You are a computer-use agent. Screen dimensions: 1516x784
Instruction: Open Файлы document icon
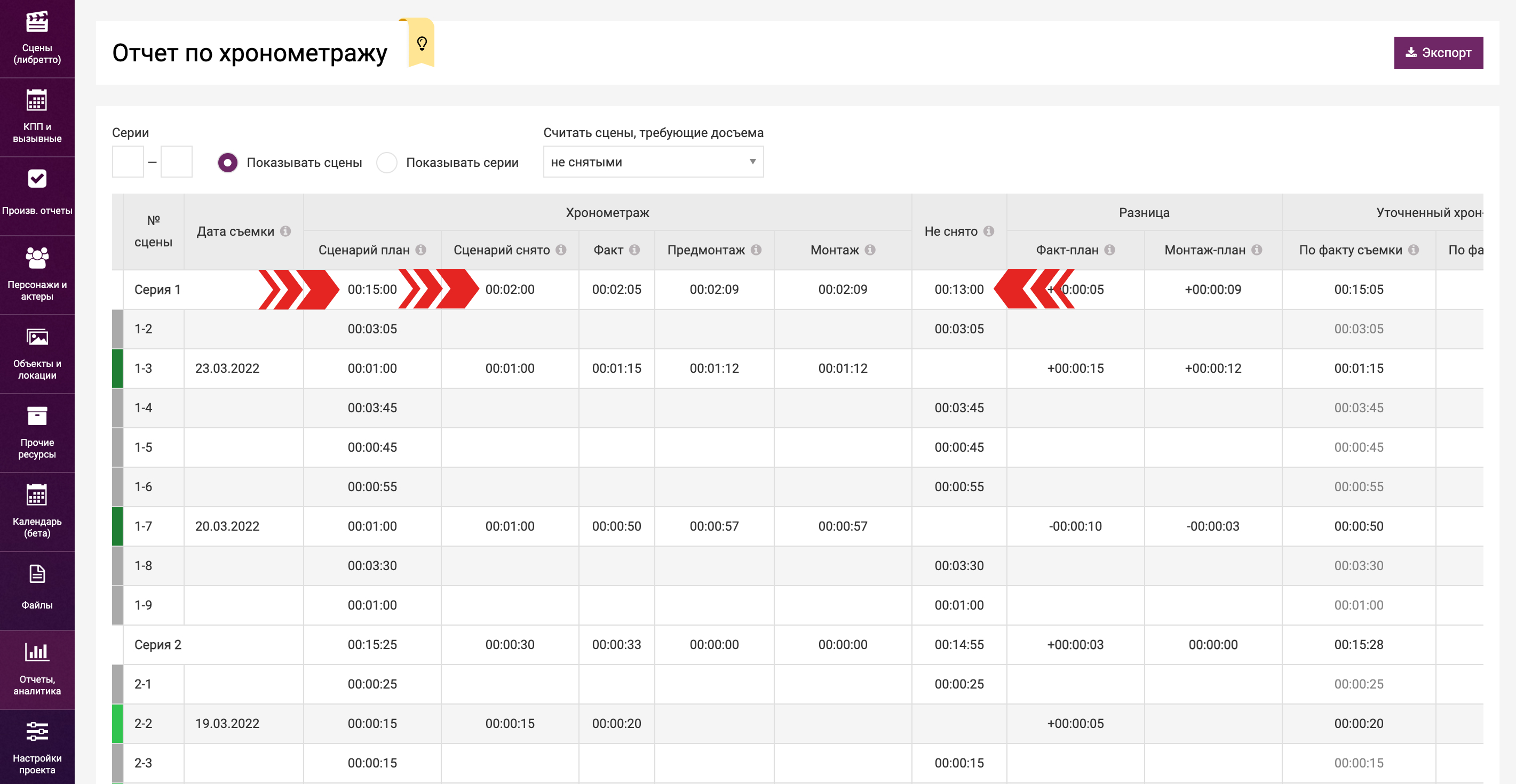(36, 574)
